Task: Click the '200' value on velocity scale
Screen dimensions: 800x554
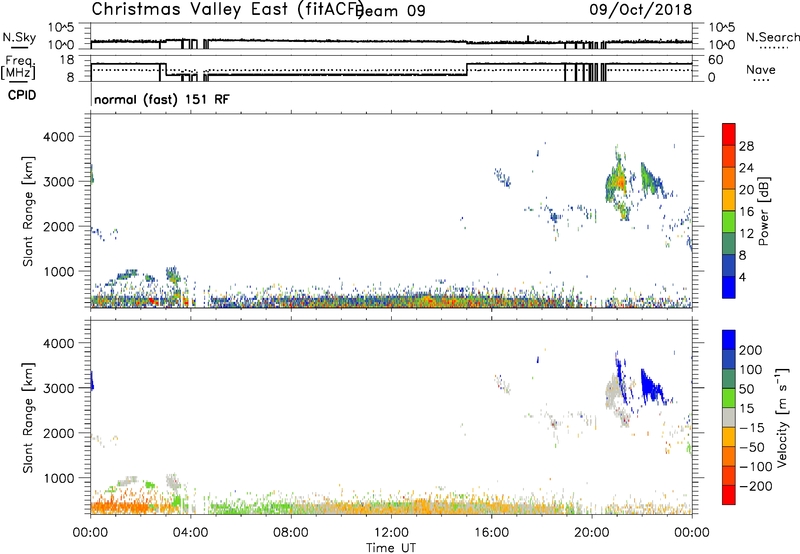Action: pyautogui.click(x=750, y=350)
